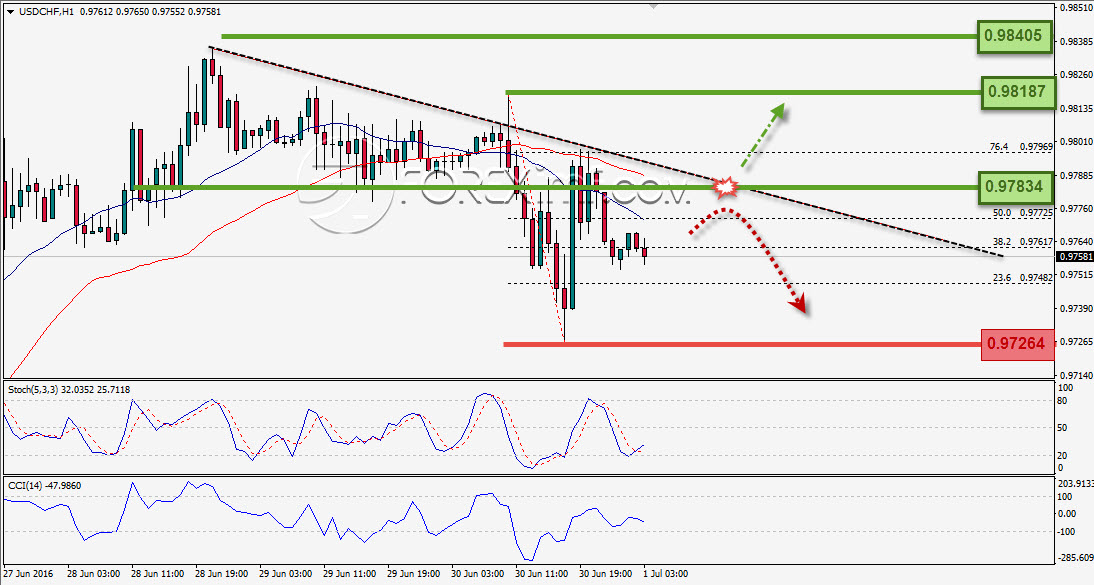
Task: Click Stochastic scale value 20
Action: 1063,455
